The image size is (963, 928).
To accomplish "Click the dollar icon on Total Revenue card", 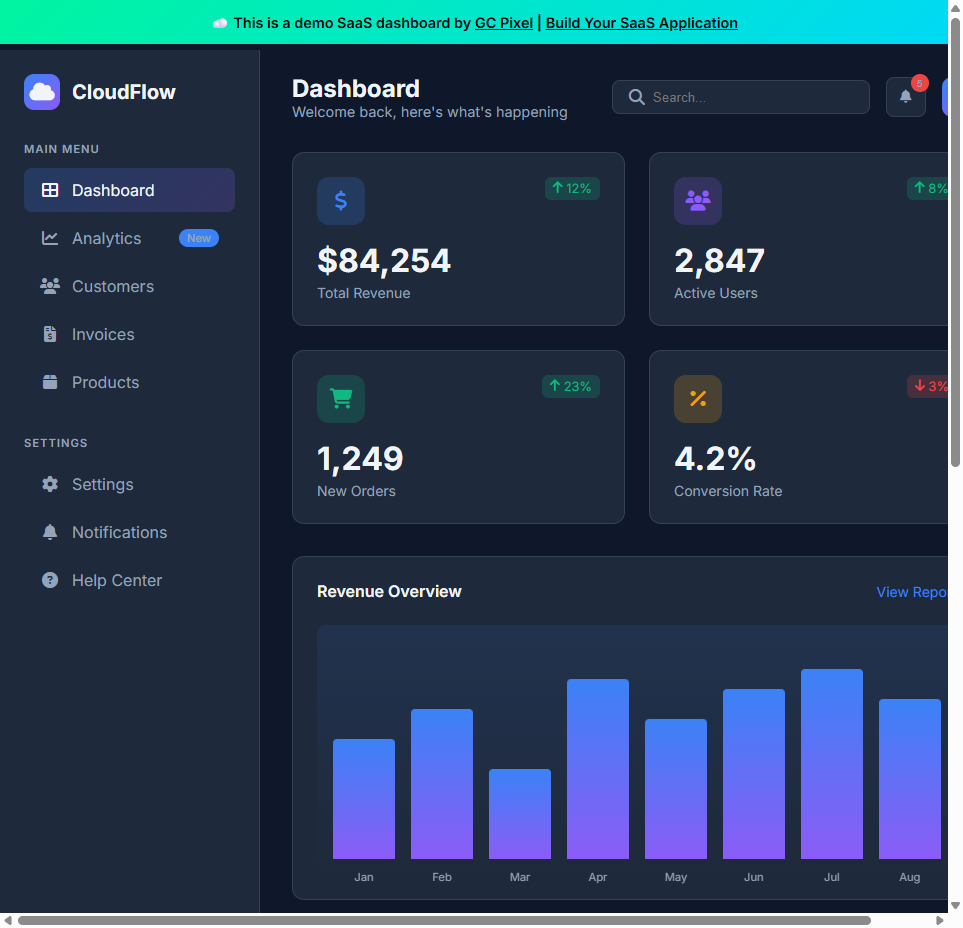I will click(340, 200).
